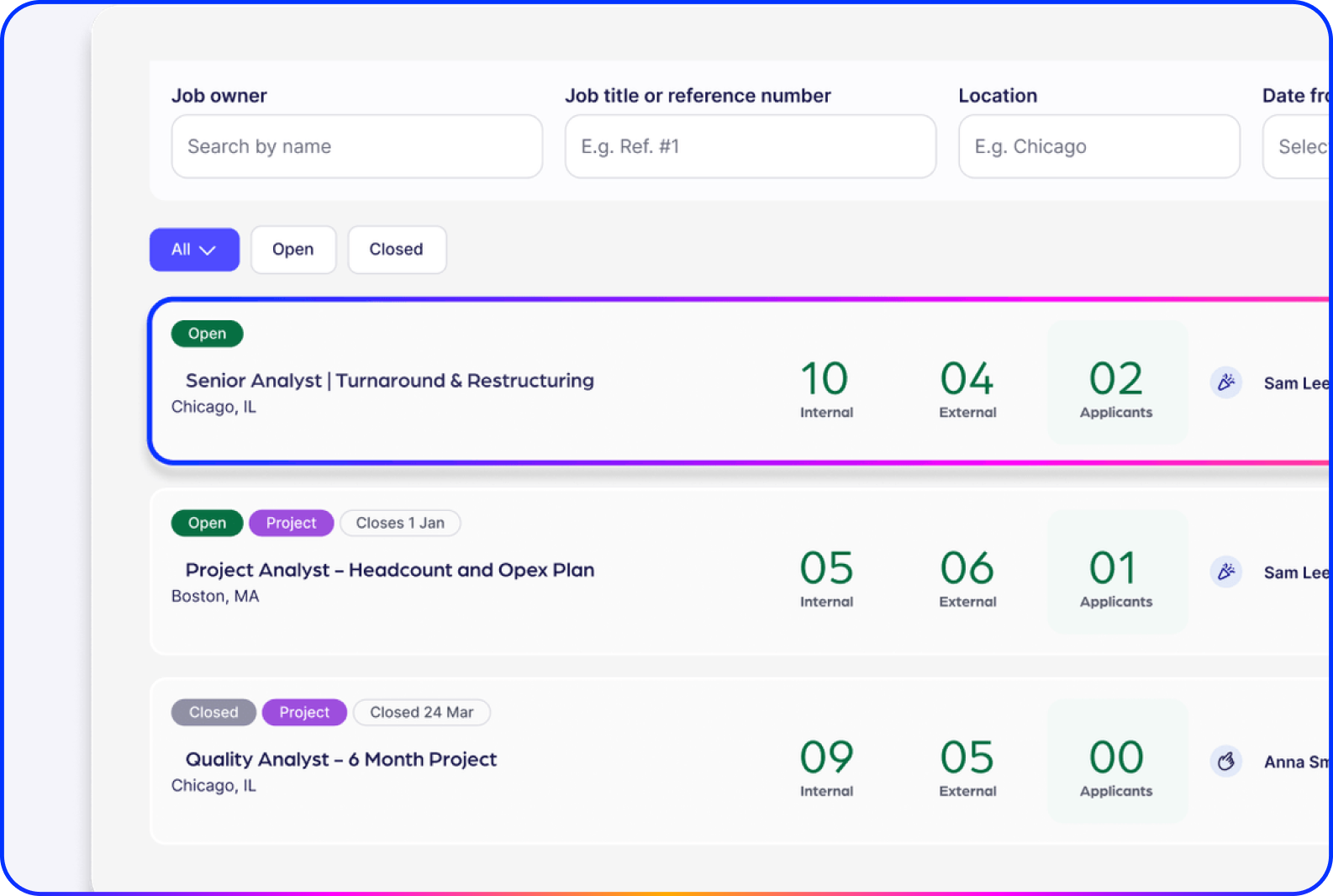Click the Open badge on Senior Analyst job
The width and height of the screenshot is (1333, 896).
coord(207,334)
